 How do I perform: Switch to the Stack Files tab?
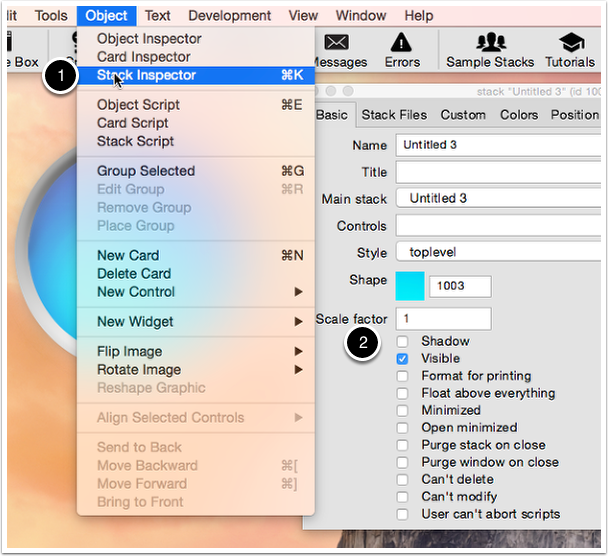(394, 115)
